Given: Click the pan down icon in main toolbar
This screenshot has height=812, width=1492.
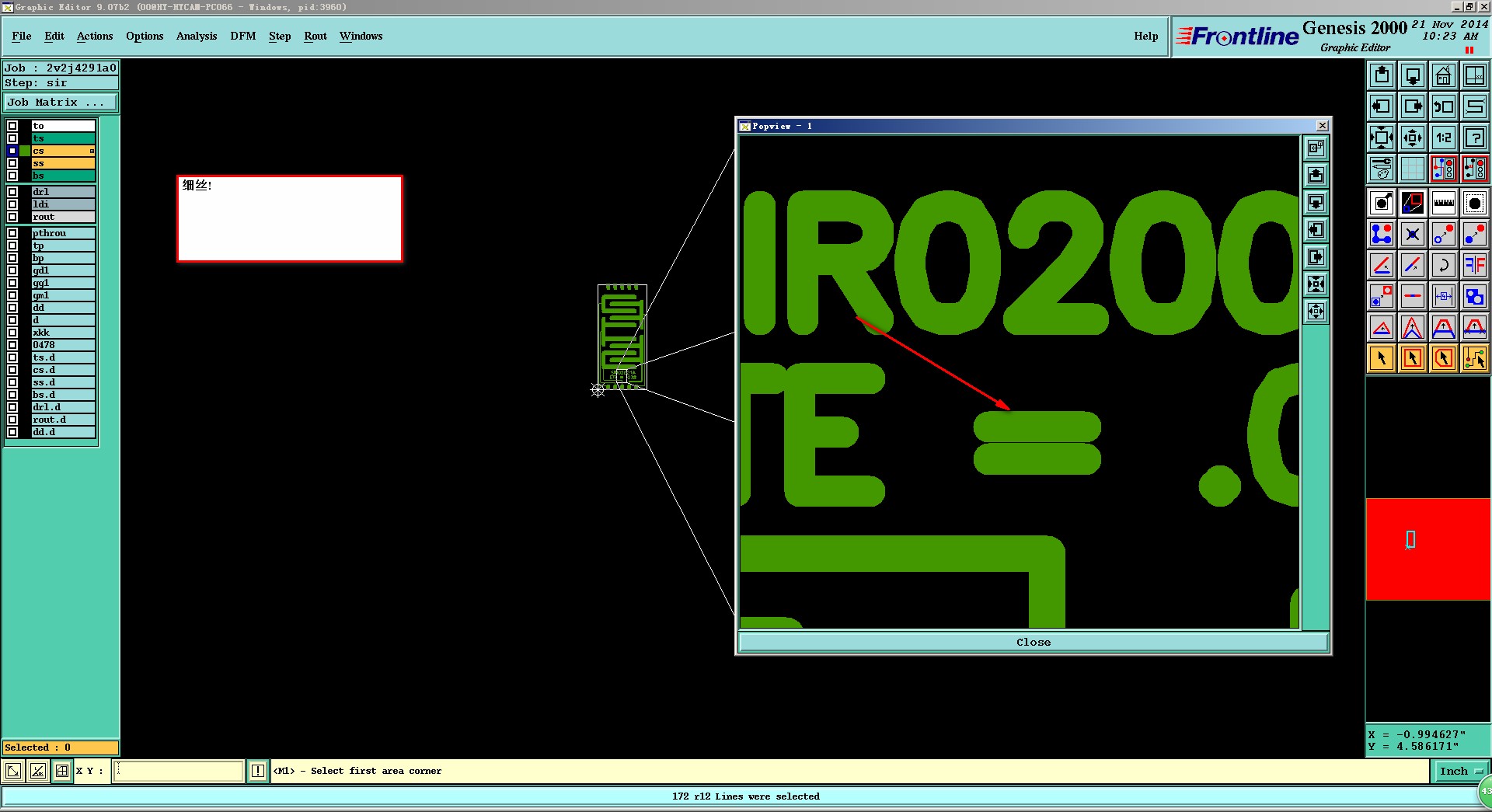Looking at the screenshot, I should click(x=1413, y=75).
